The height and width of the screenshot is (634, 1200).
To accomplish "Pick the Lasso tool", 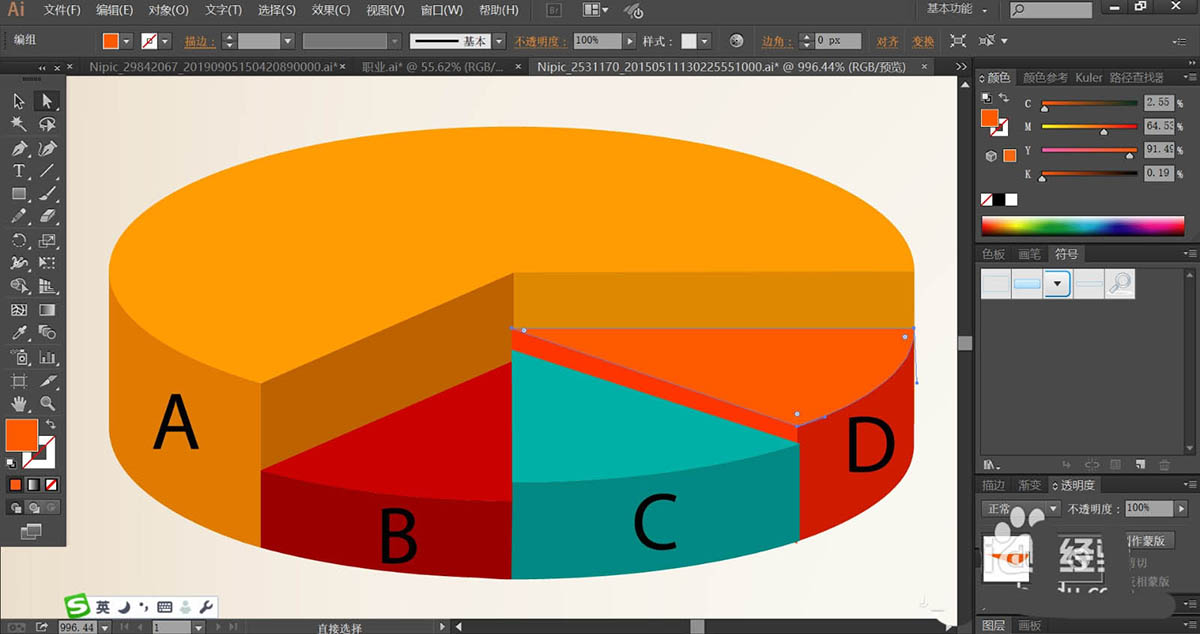I will (x=46, y=124).
